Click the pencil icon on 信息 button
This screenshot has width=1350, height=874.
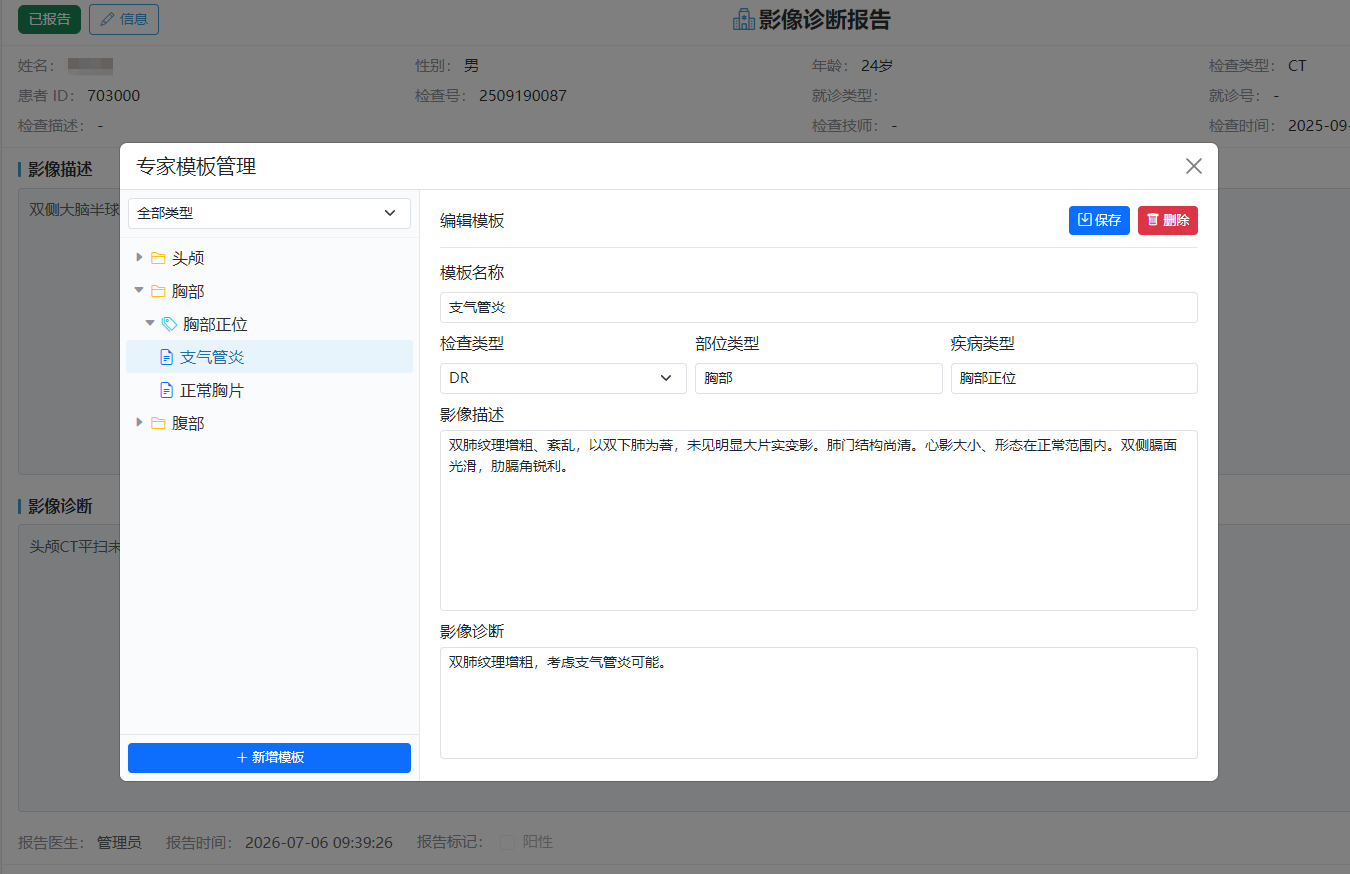point(107,19)
